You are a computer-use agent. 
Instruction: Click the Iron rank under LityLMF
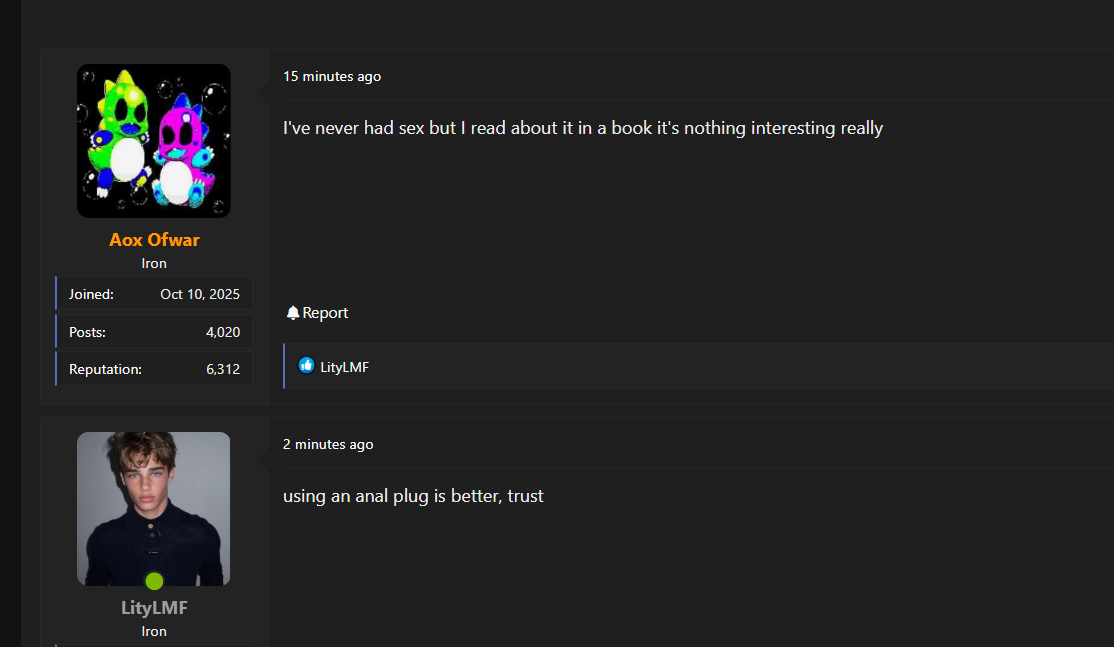tap(154, 631)
